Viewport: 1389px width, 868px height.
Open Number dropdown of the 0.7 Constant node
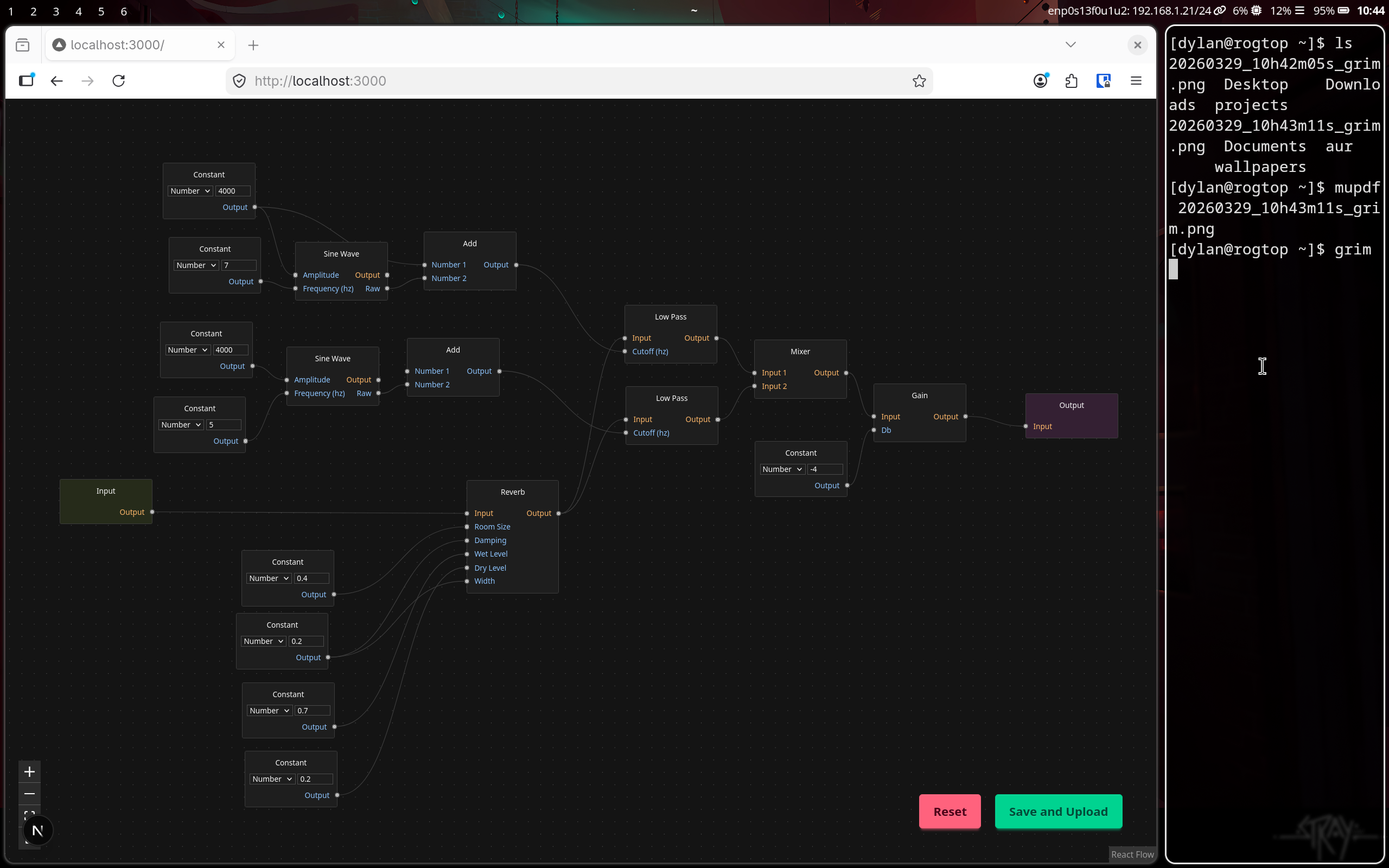[x=269, y=711]
